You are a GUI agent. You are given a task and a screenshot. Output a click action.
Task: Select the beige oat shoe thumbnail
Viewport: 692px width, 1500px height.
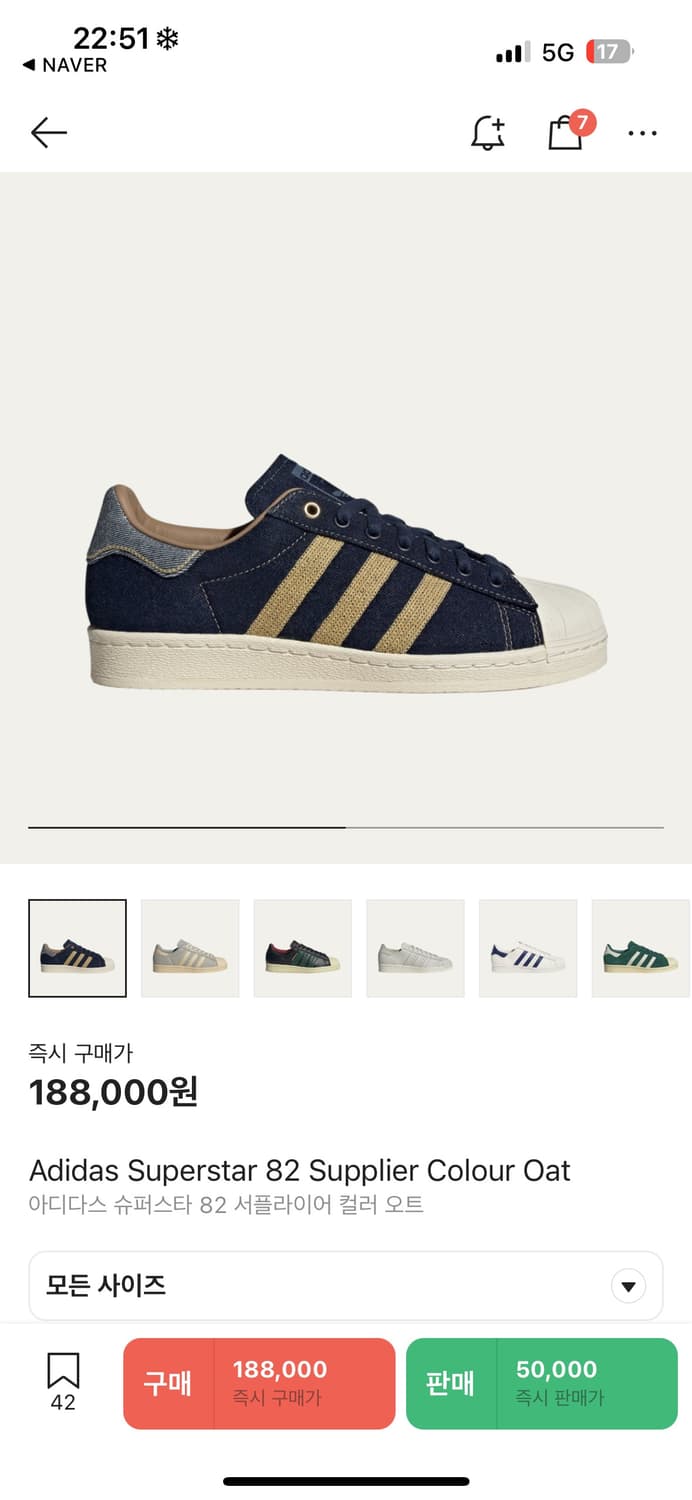tap(190, 949)
